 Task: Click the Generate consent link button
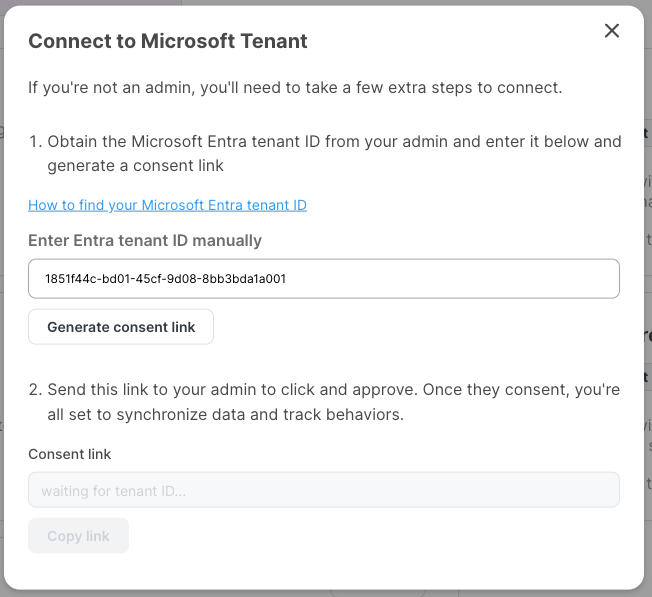point(121,327)
